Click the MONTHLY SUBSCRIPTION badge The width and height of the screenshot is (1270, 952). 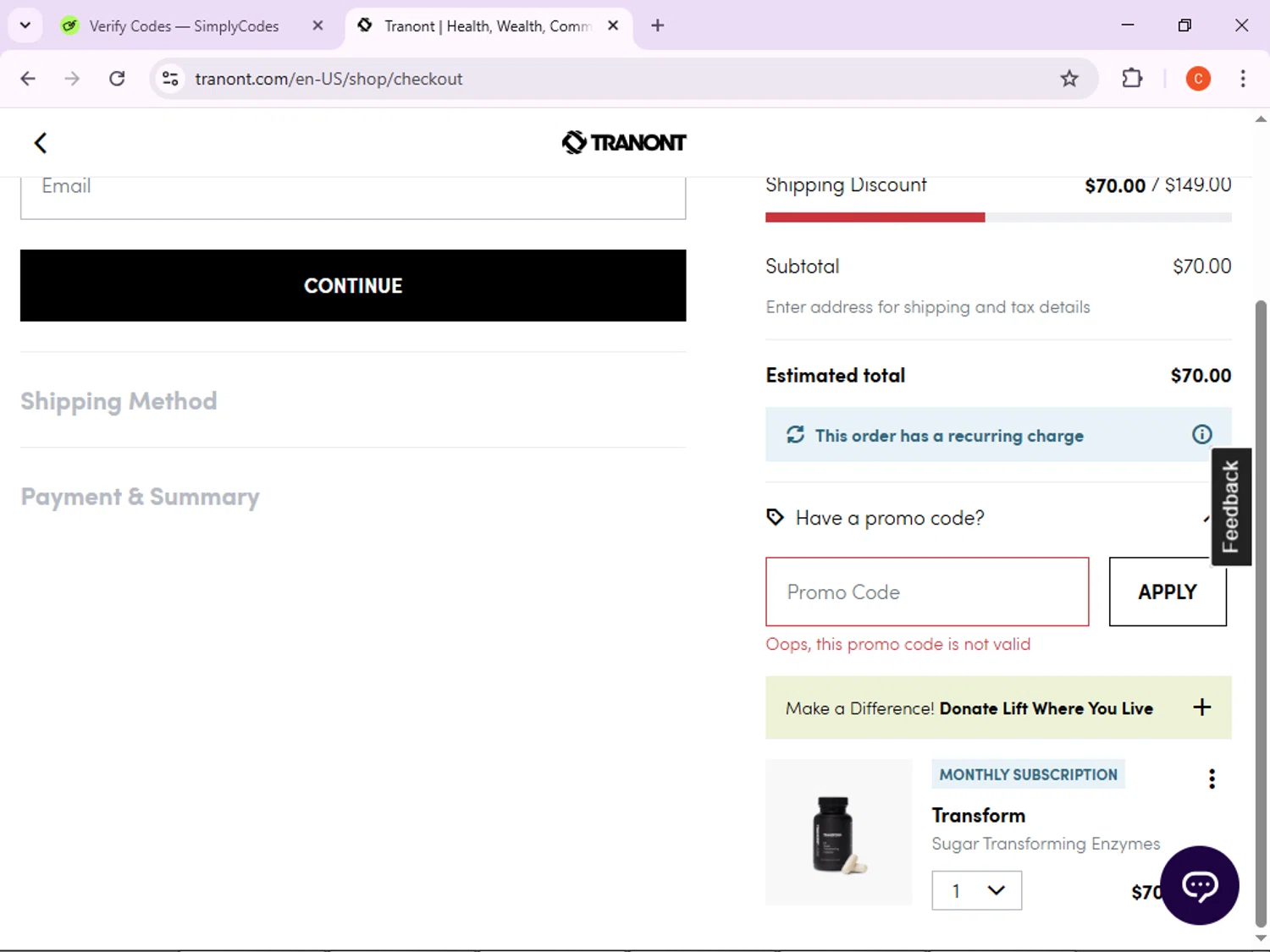pyautogui.click(x=1028, y=774)
